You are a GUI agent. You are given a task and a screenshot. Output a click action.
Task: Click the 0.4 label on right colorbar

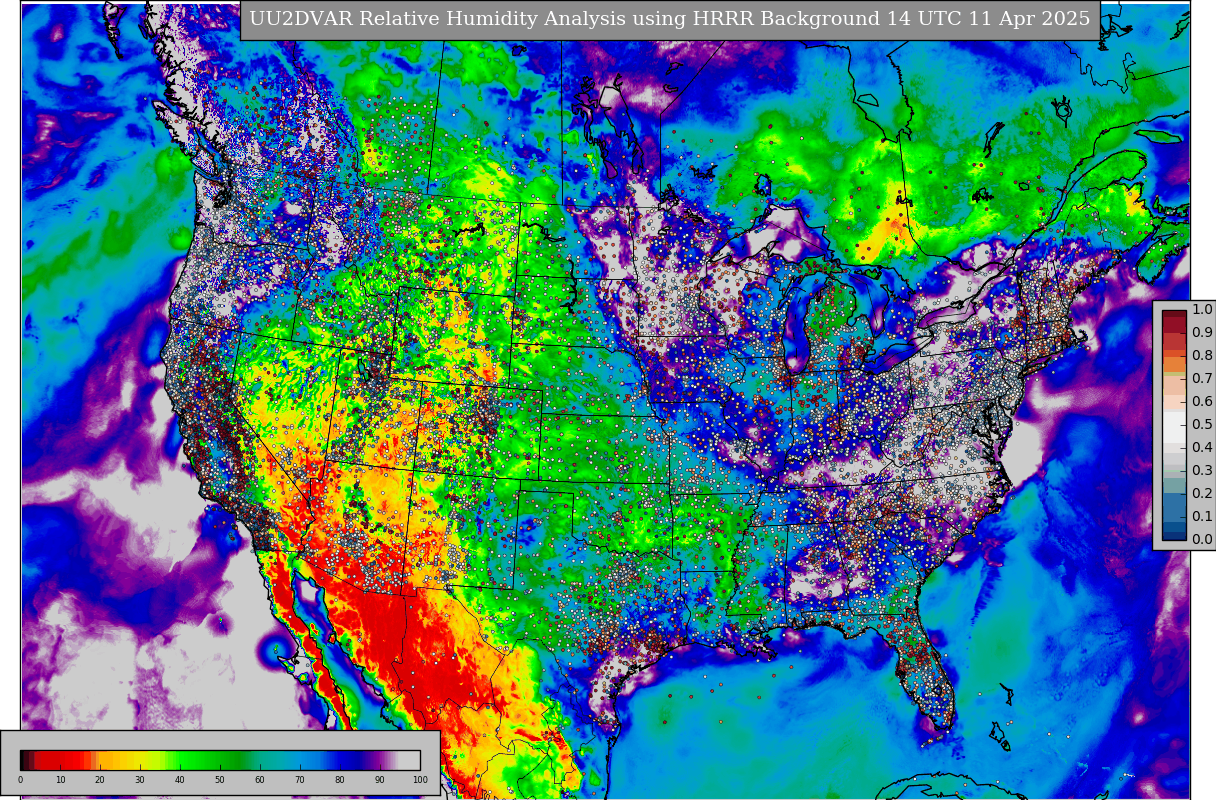tap(1202, 448)
